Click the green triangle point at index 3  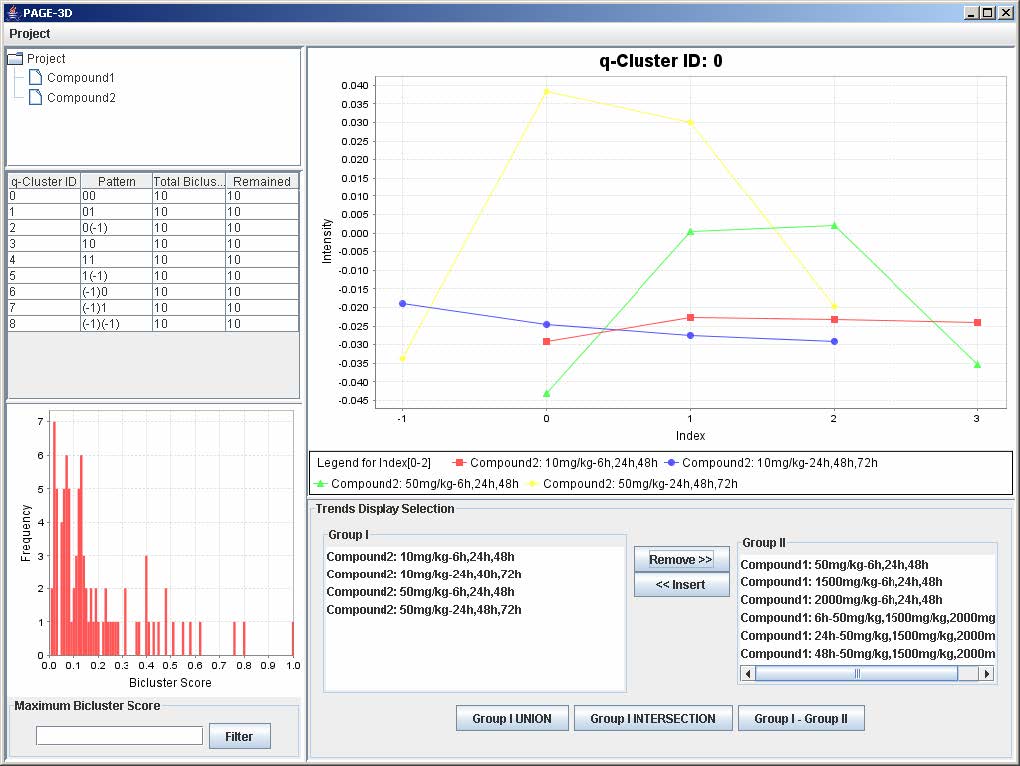click(x=977, y=365)
